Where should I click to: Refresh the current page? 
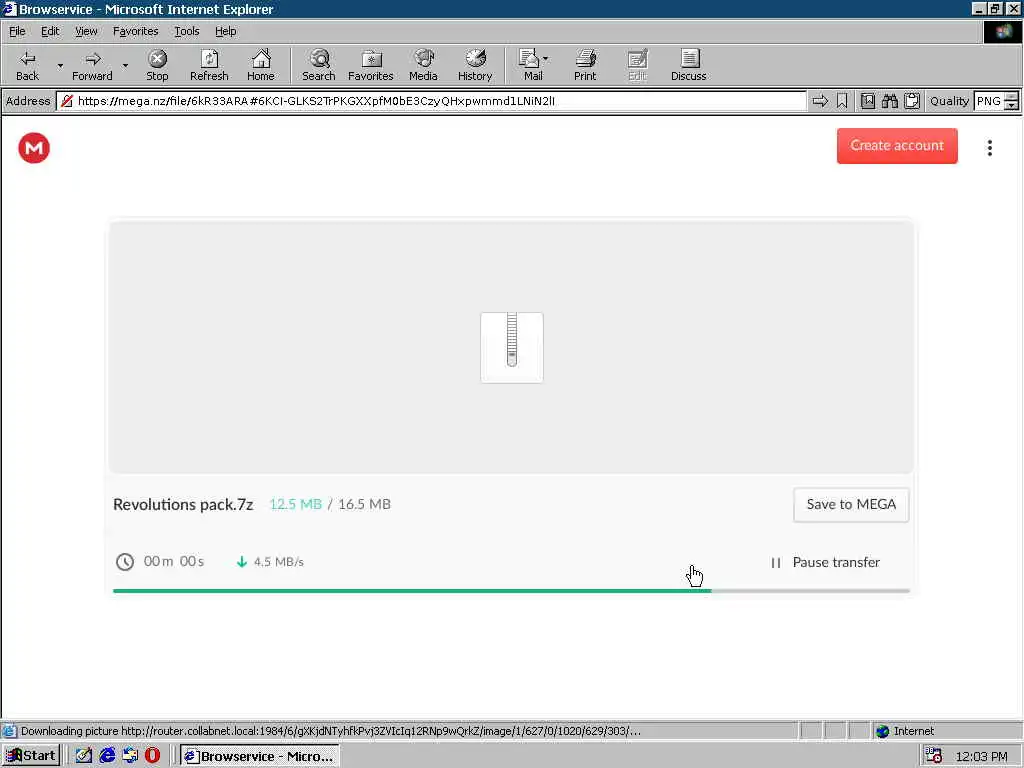click(209, 65)
